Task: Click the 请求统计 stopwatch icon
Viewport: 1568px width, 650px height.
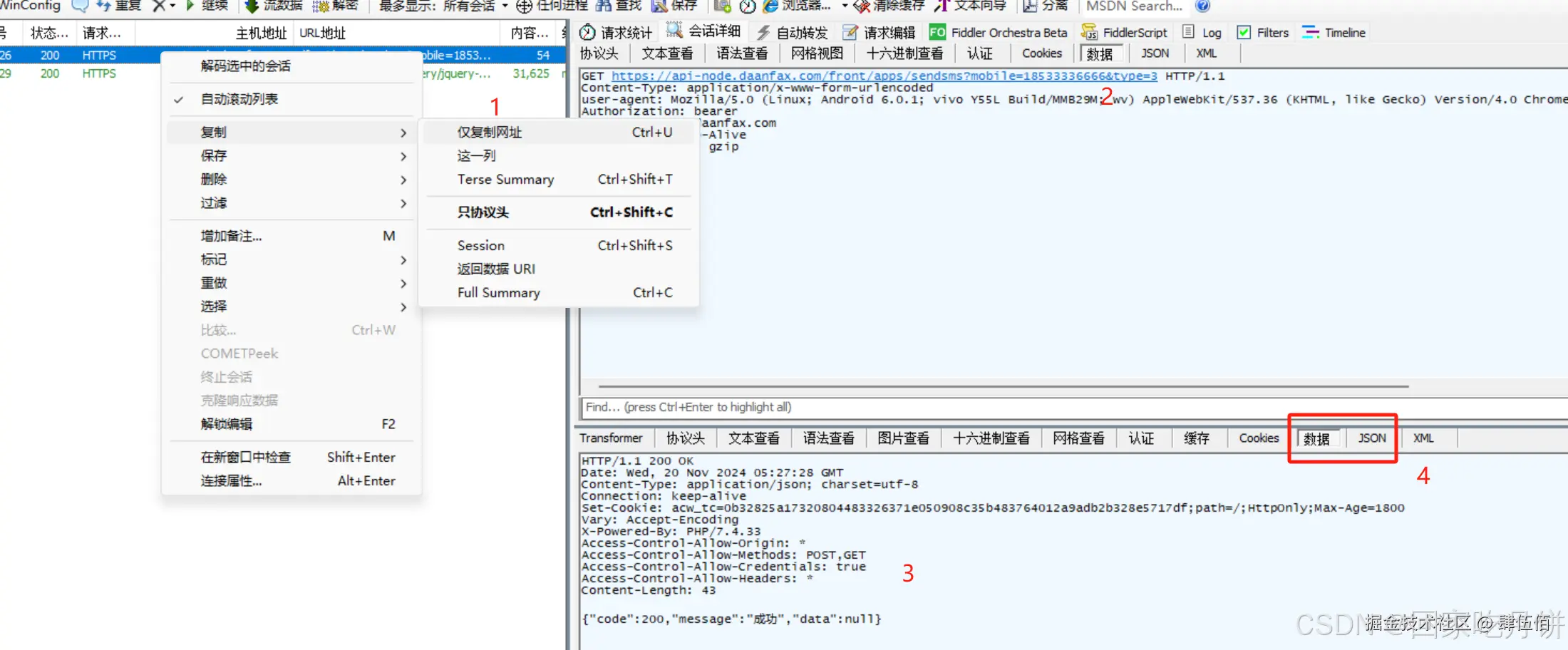Action: (x=587, y=32)
